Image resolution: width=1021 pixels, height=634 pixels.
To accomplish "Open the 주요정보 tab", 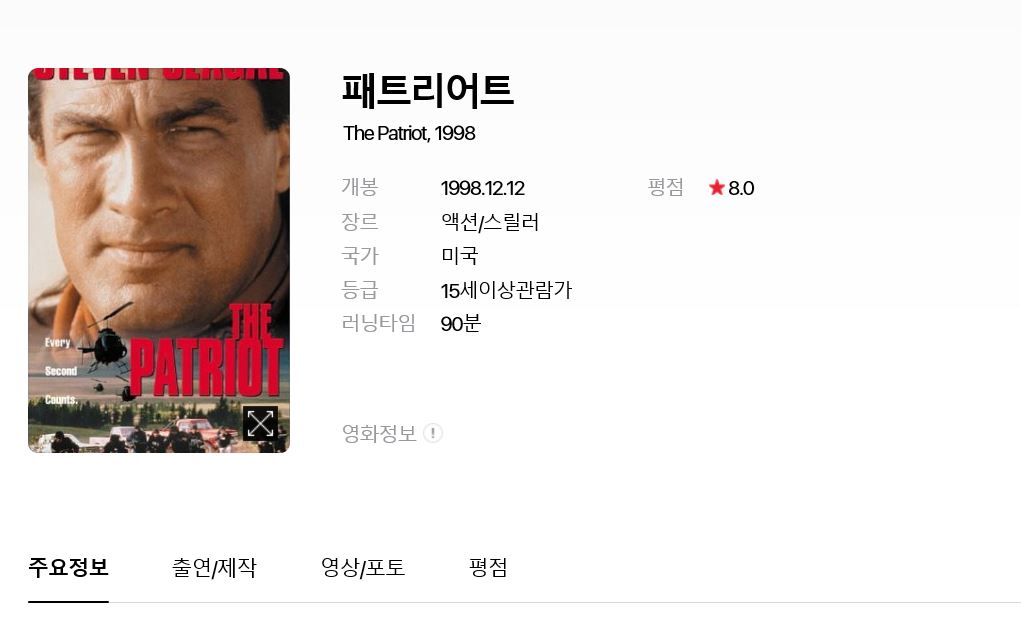I will click(x=68, y=568).
